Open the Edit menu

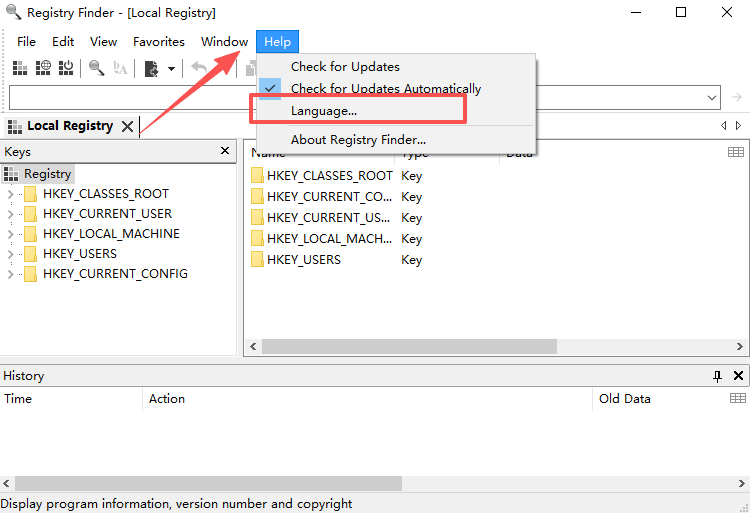click(x=63, y=42)
